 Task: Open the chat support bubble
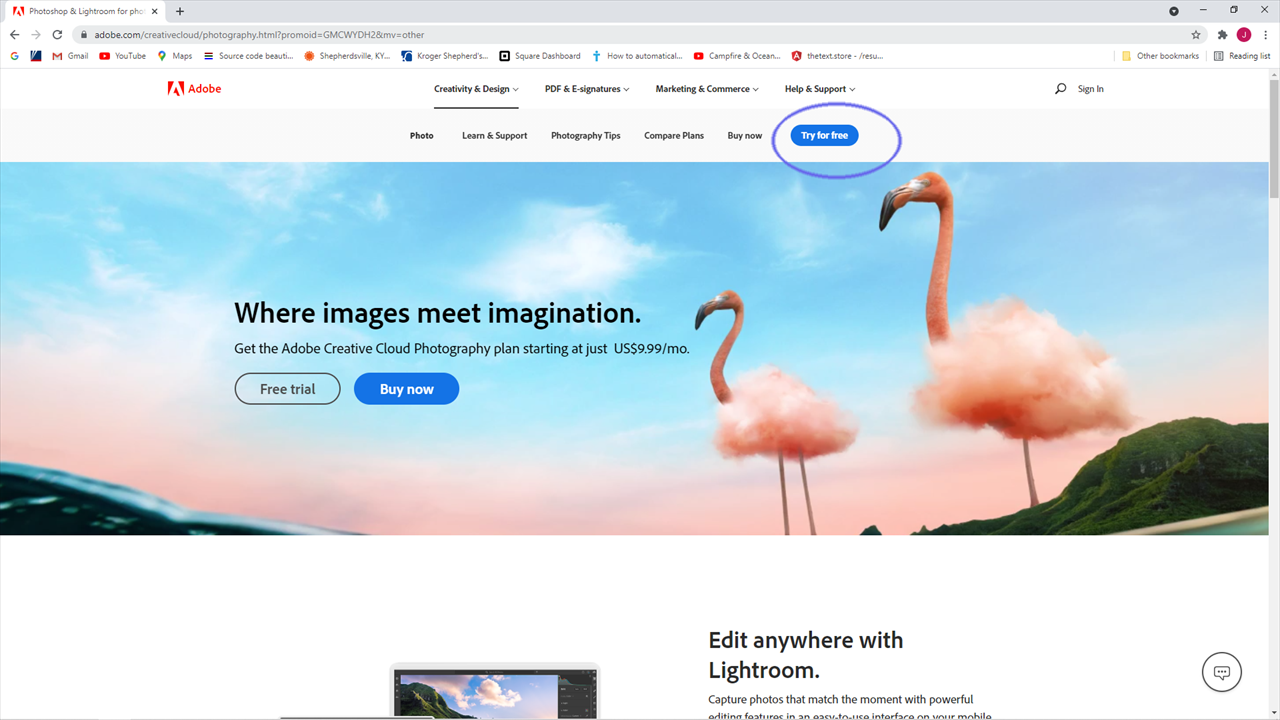click(x=1221, y=672)
